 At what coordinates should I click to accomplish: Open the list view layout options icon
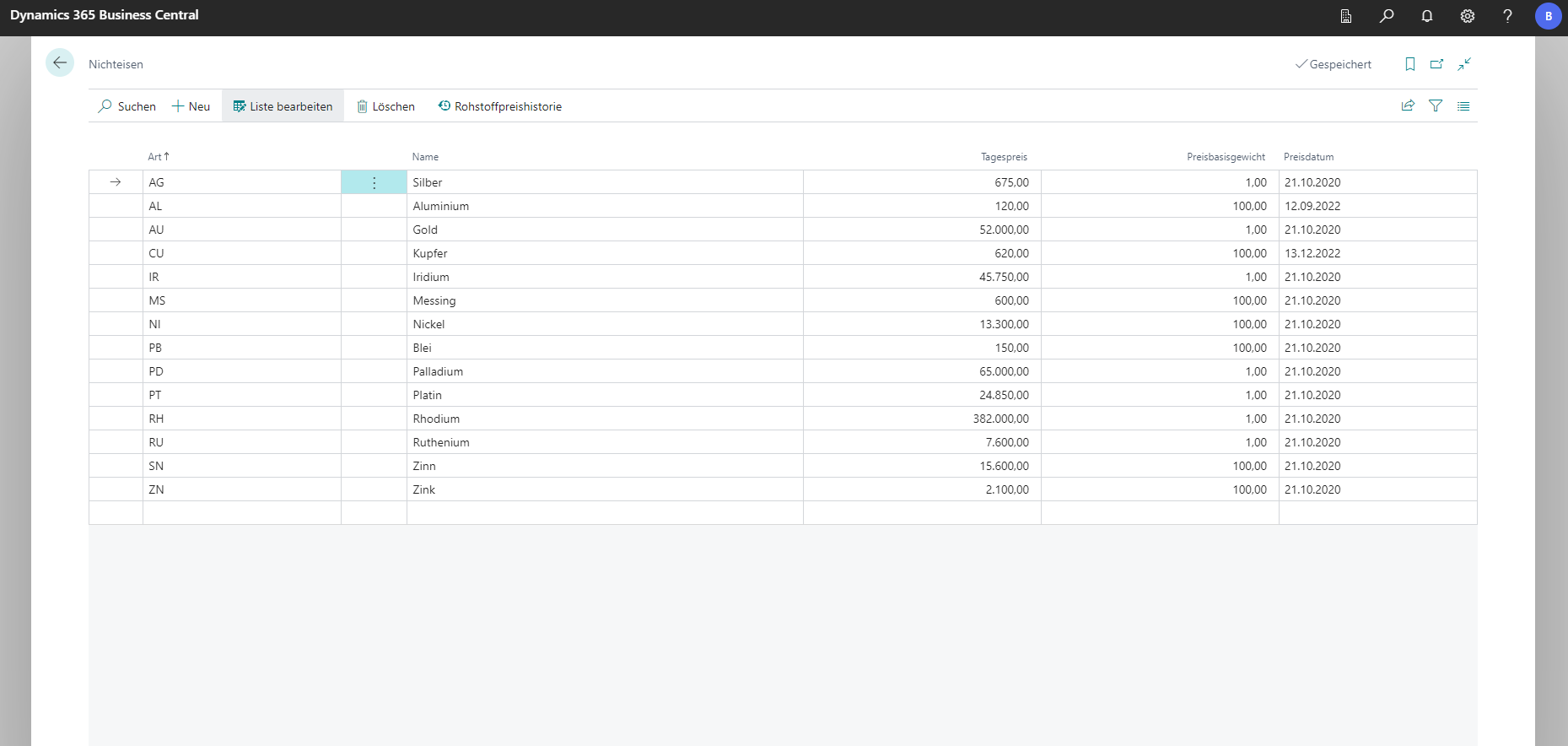click(1463, 106)
